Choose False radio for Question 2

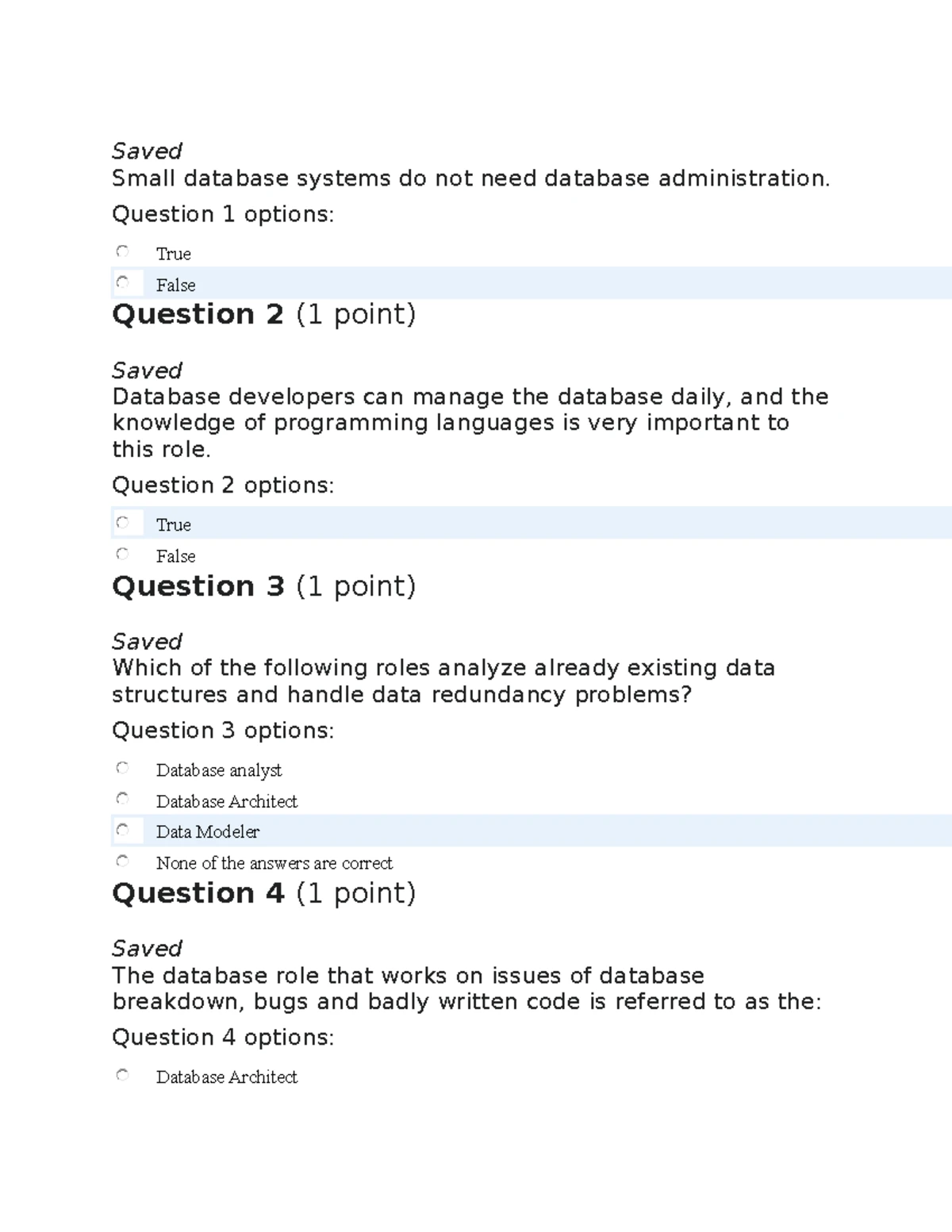[x=122, y=554]
